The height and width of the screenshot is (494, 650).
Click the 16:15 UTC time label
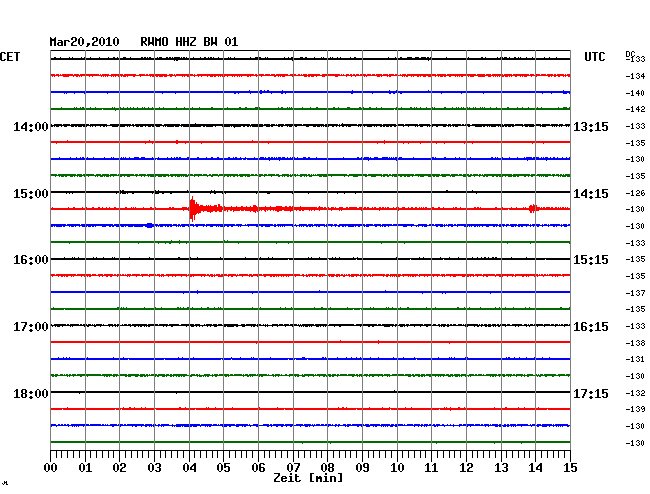click(x=591, y=327)
